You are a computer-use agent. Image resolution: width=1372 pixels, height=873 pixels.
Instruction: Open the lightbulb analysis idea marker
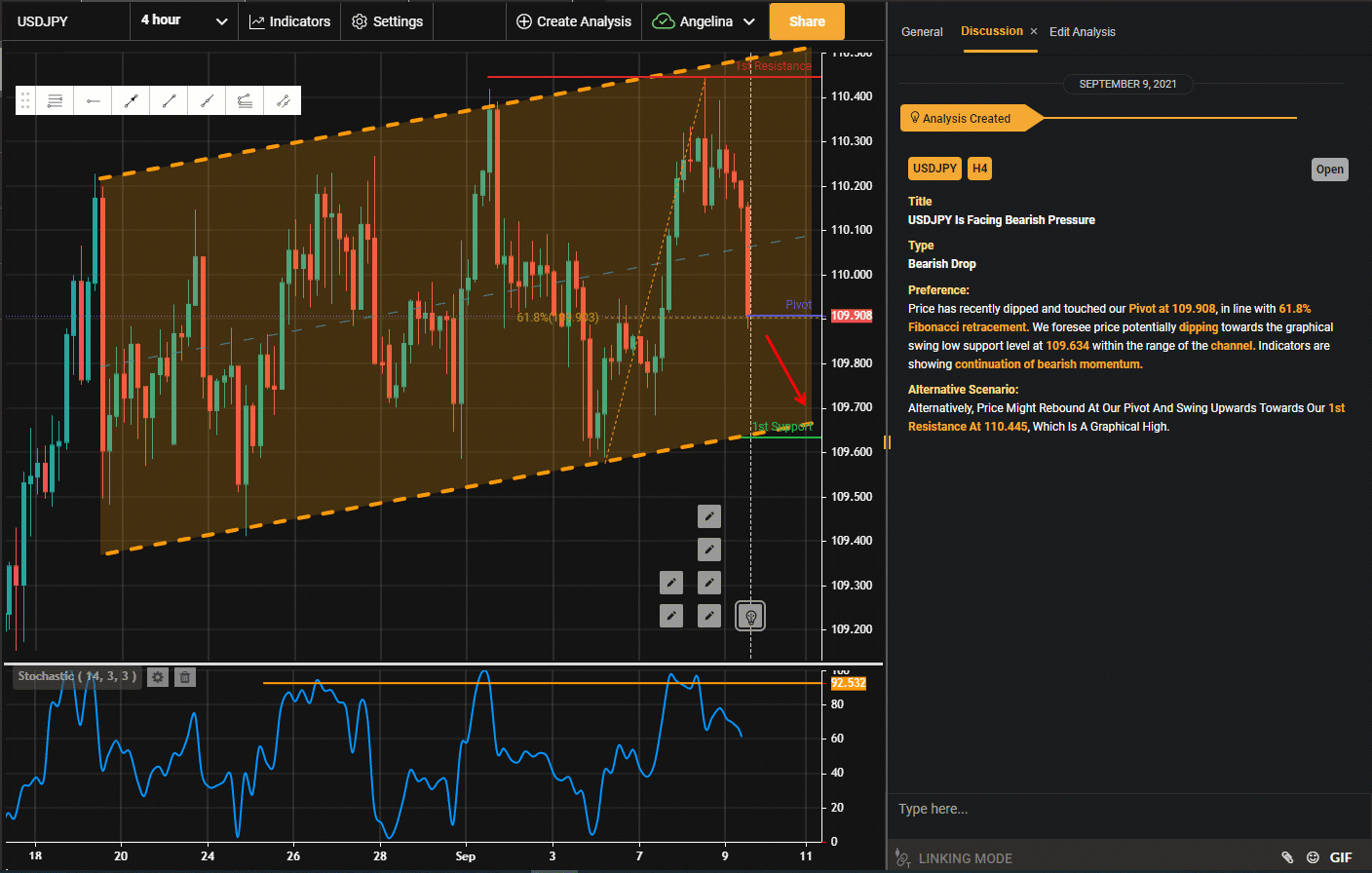[750, 617]
